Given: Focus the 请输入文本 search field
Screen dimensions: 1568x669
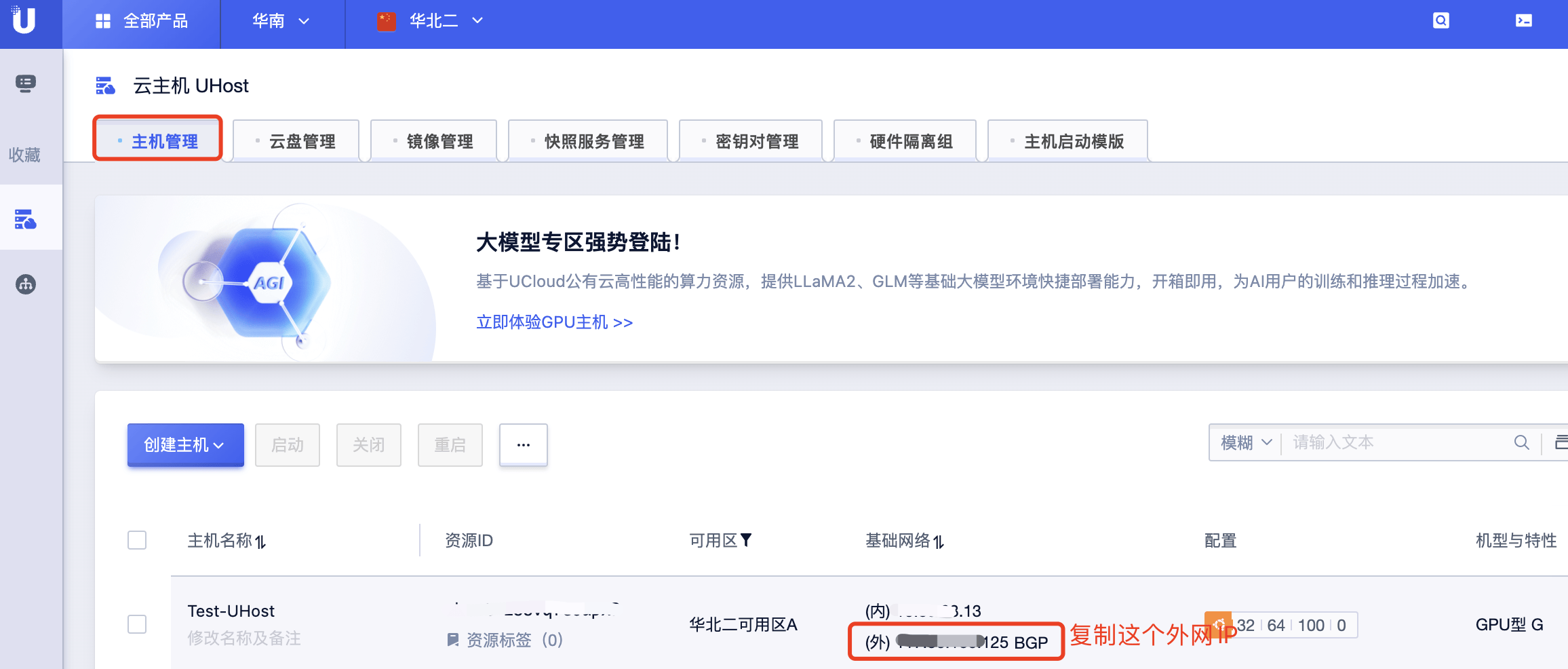Looking at the screenshot, I should (x=1400, y=443).
